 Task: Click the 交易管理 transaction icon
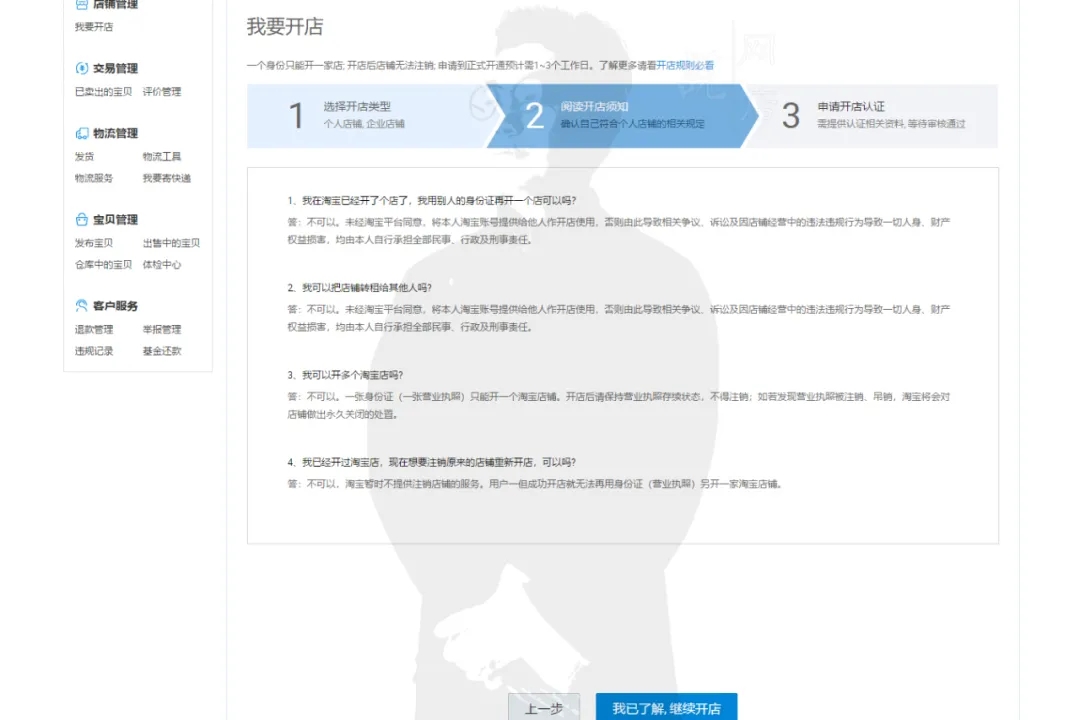point(83,67)
